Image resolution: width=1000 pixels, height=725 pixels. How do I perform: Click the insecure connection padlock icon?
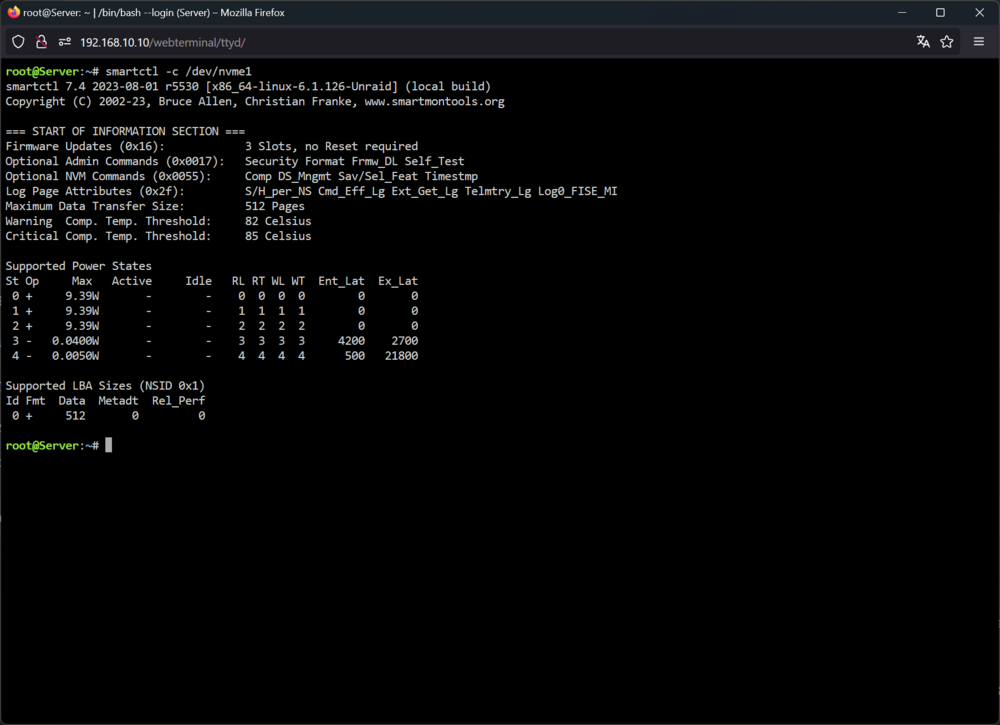click(41, 42)
